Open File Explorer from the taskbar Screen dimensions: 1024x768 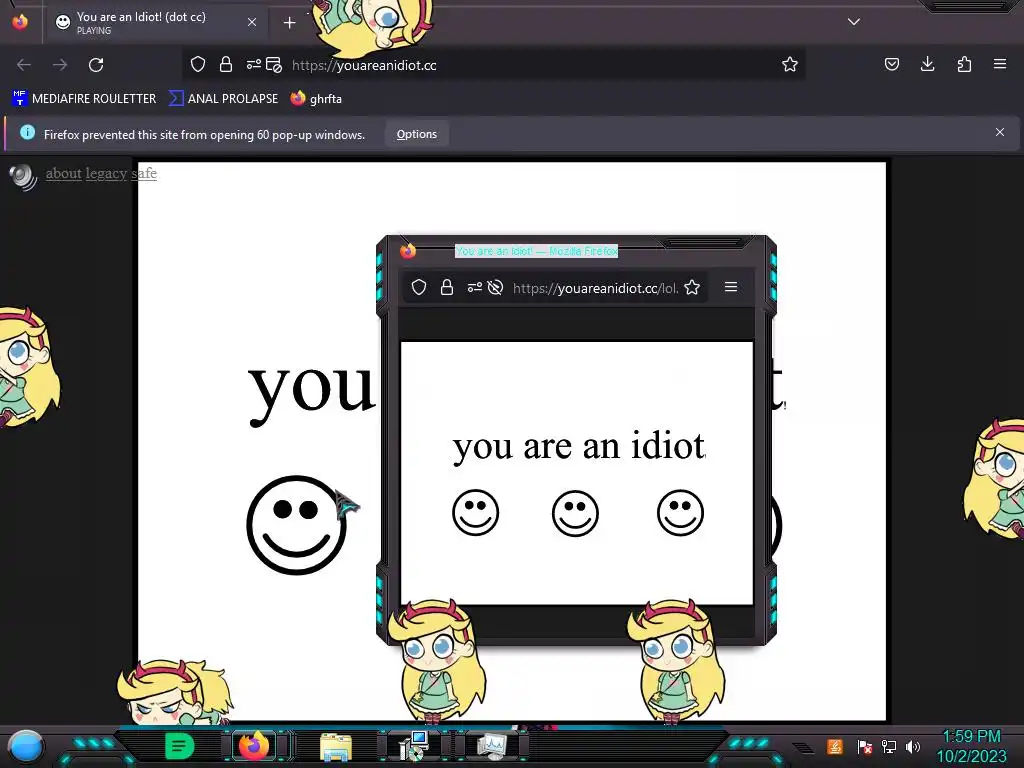tap(336, 747)
